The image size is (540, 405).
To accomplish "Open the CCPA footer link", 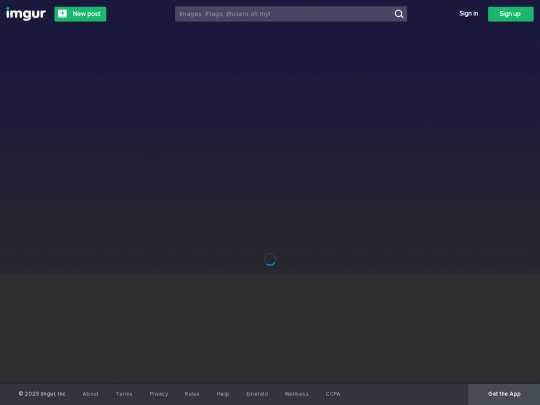I will click(333, 394).
